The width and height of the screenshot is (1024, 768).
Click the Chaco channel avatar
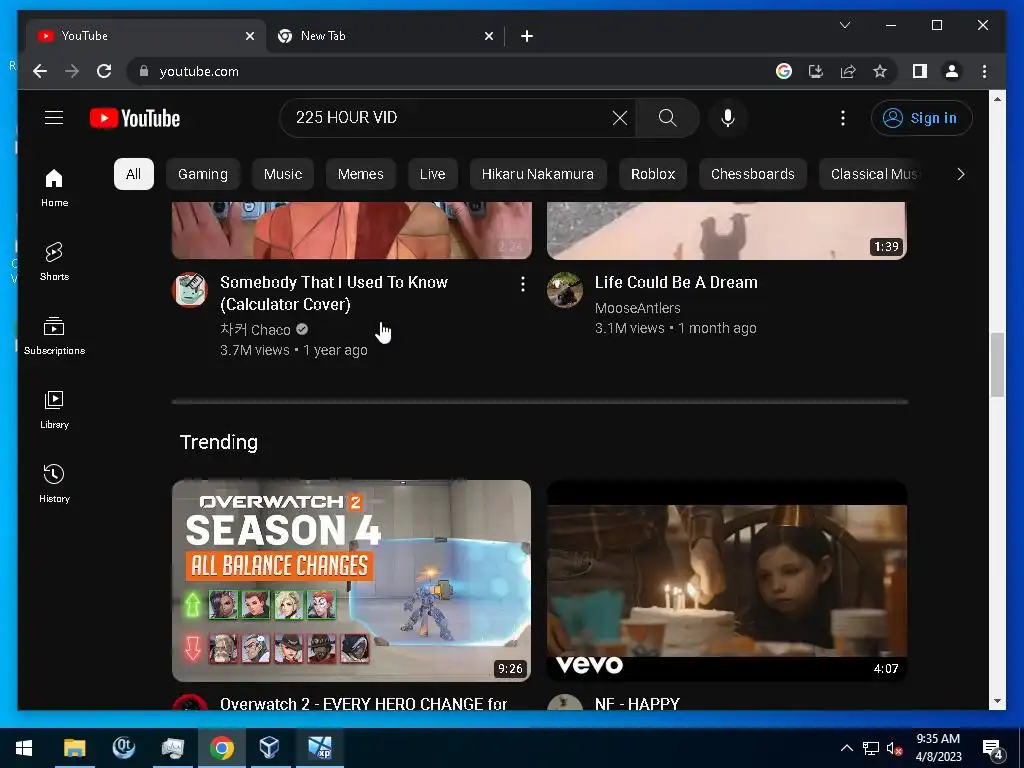(190, 289)
